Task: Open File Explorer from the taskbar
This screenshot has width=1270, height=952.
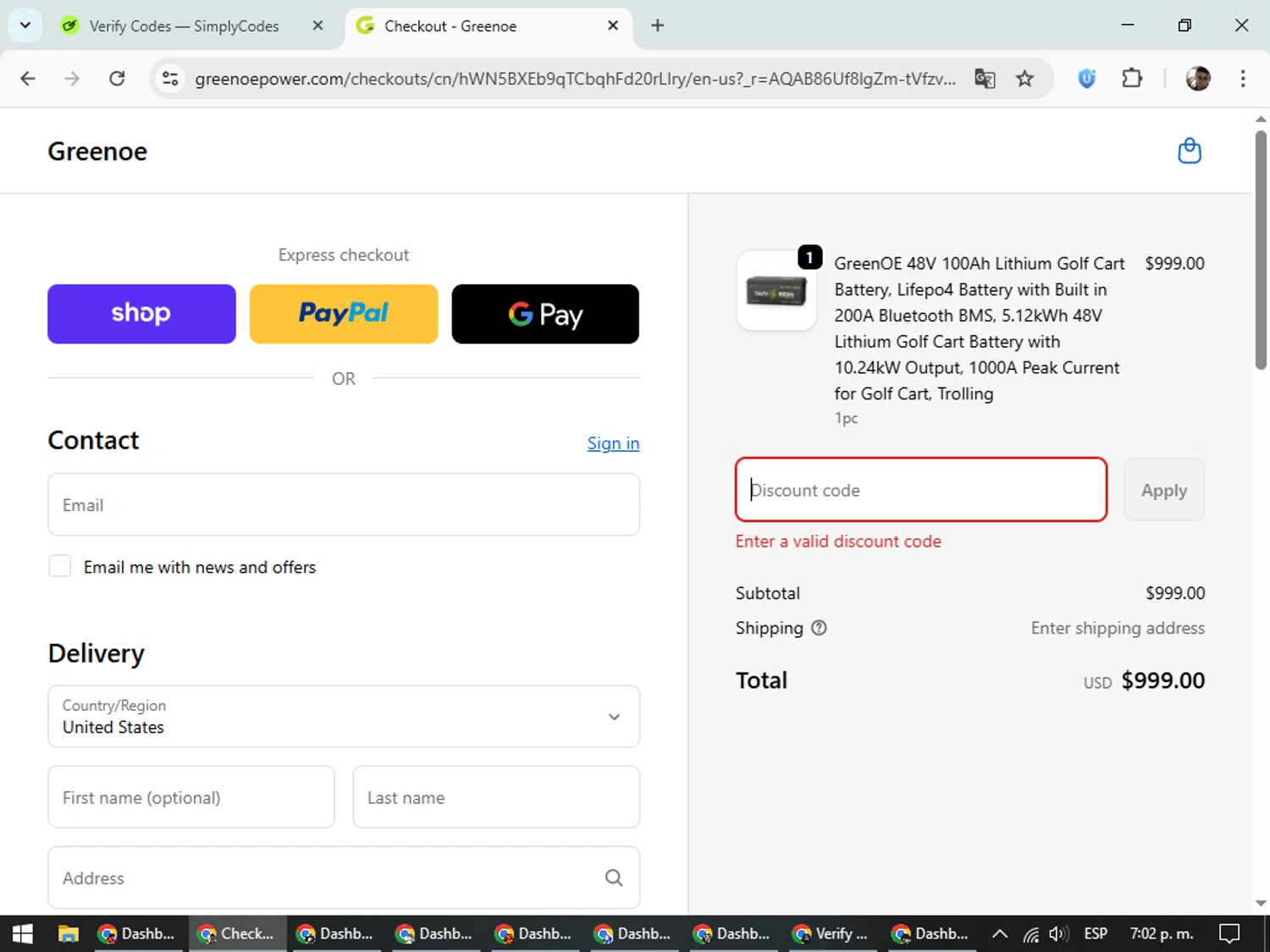Action: pyautogui.click(x=69, y=933)
